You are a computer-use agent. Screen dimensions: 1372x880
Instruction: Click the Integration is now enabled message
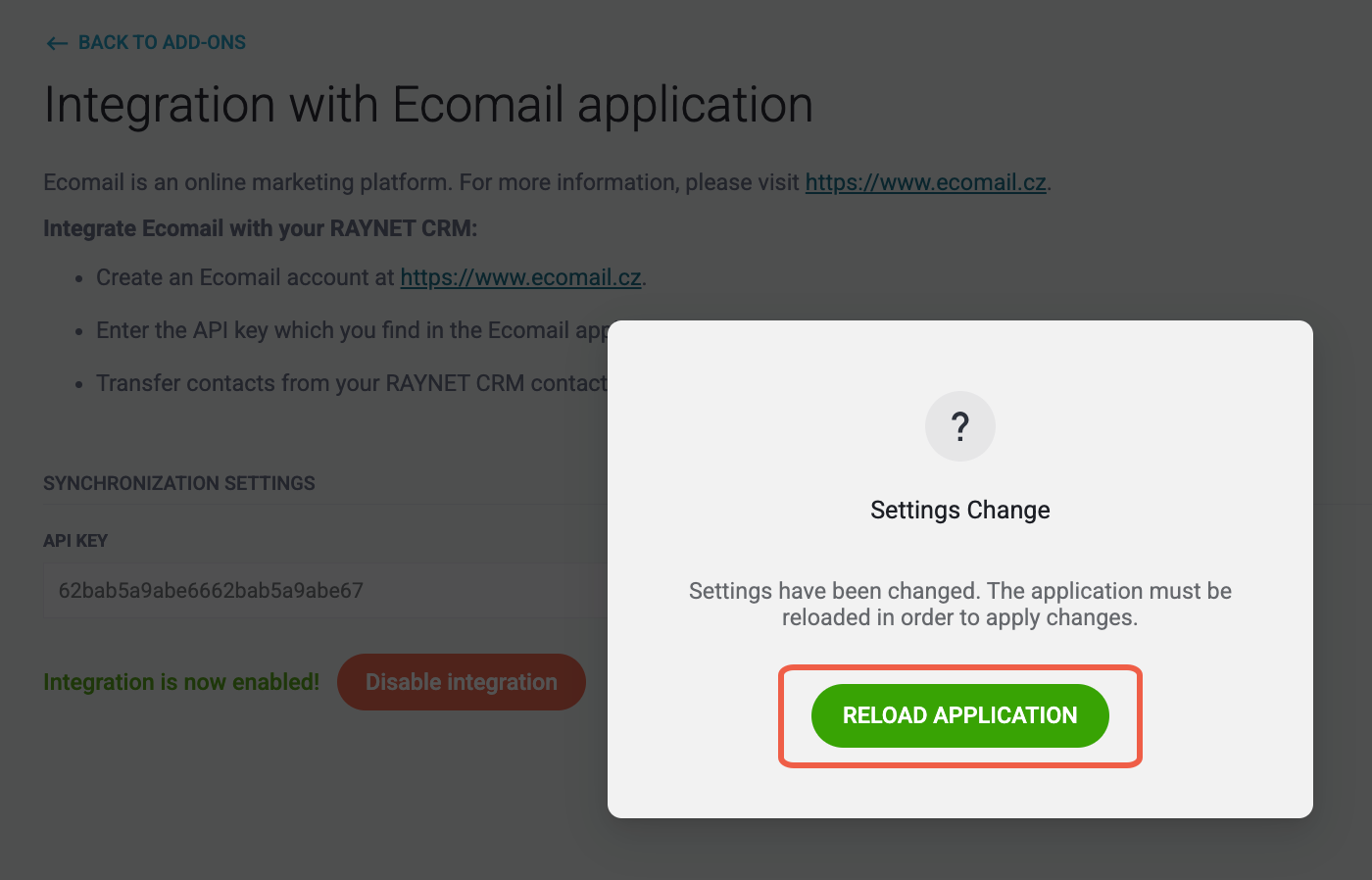(x=181, y=682)
